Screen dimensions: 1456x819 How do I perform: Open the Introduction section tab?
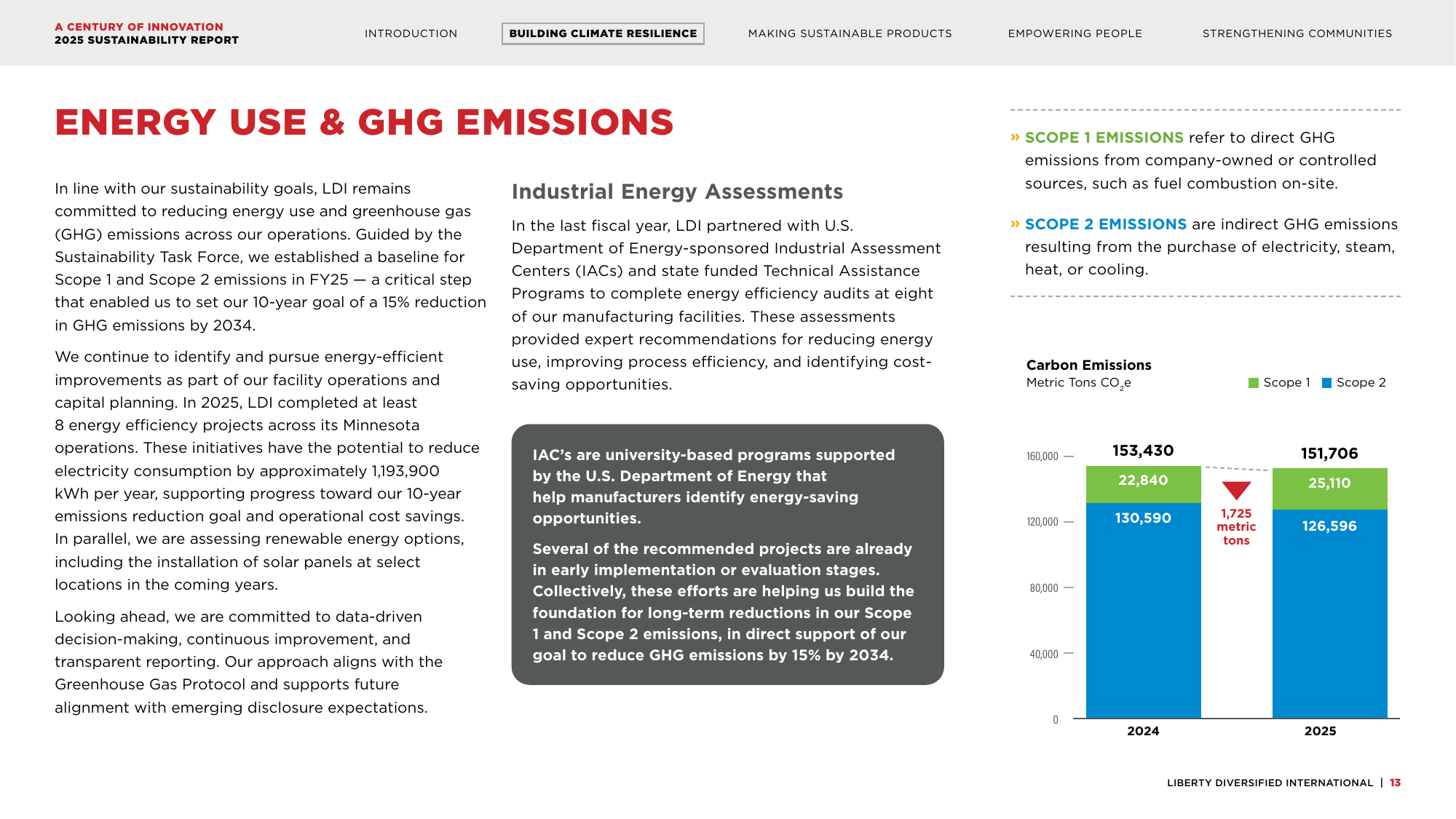pyautogui.click(x=411, y=33)
